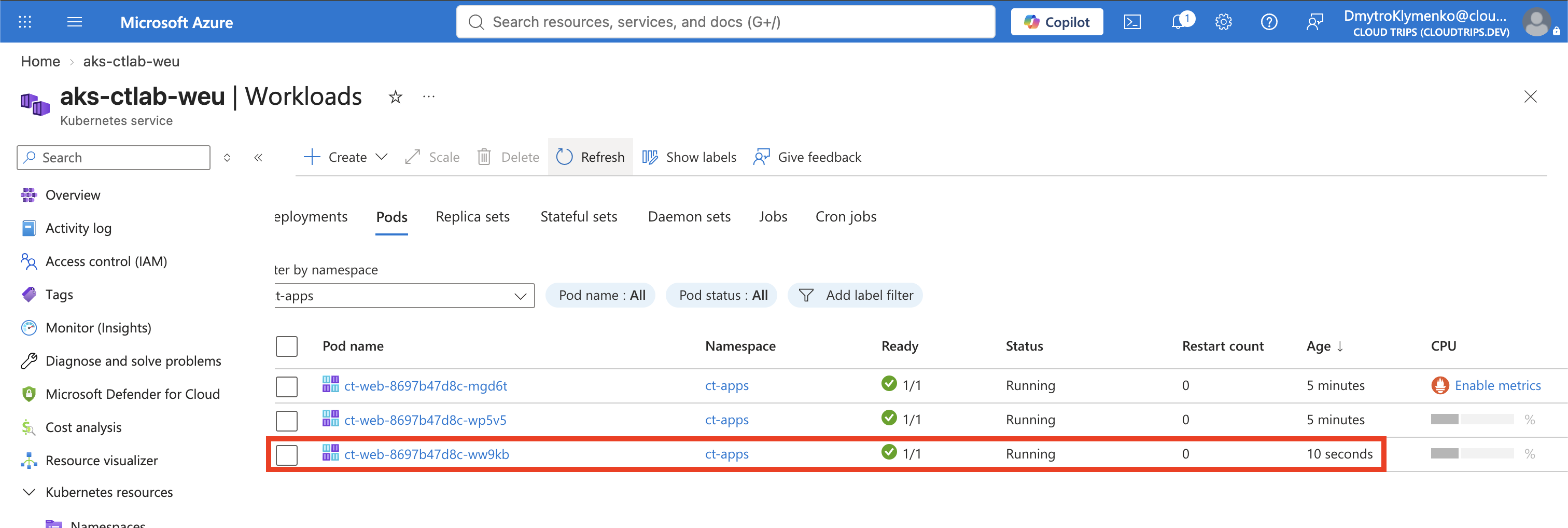Toggle the select-all pods checkbox
Viewport: 1568px width, 528px height.
tap(287, 346)
